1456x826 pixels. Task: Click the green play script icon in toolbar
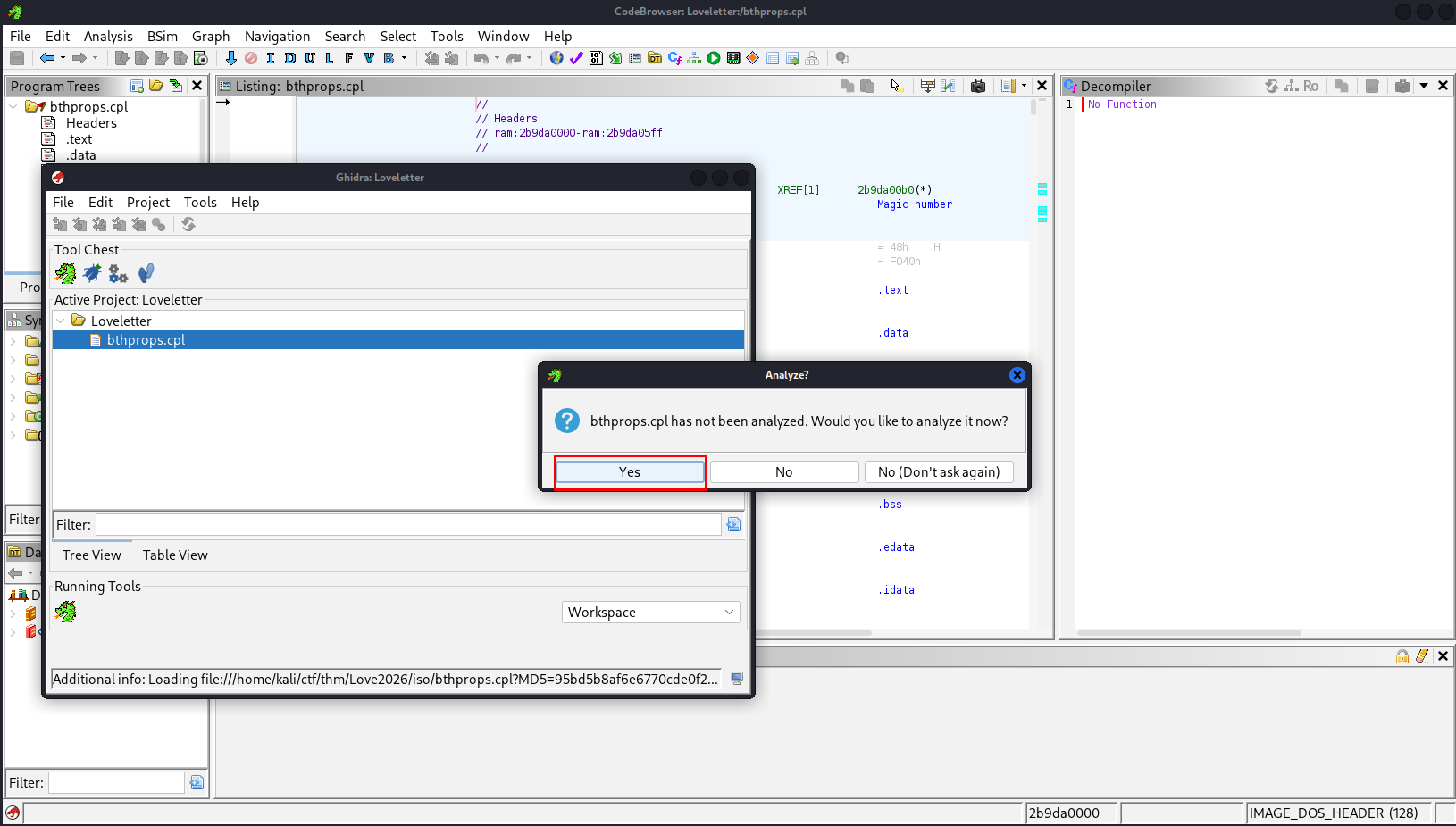[714, 58]
